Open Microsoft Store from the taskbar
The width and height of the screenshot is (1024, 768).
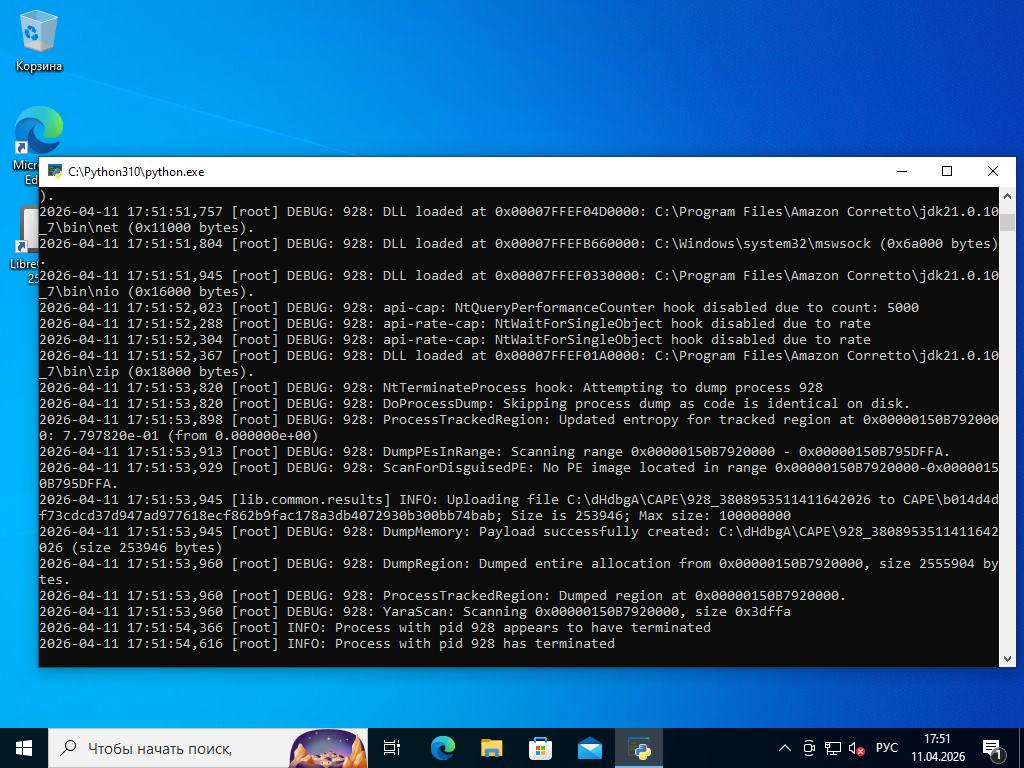540,748
